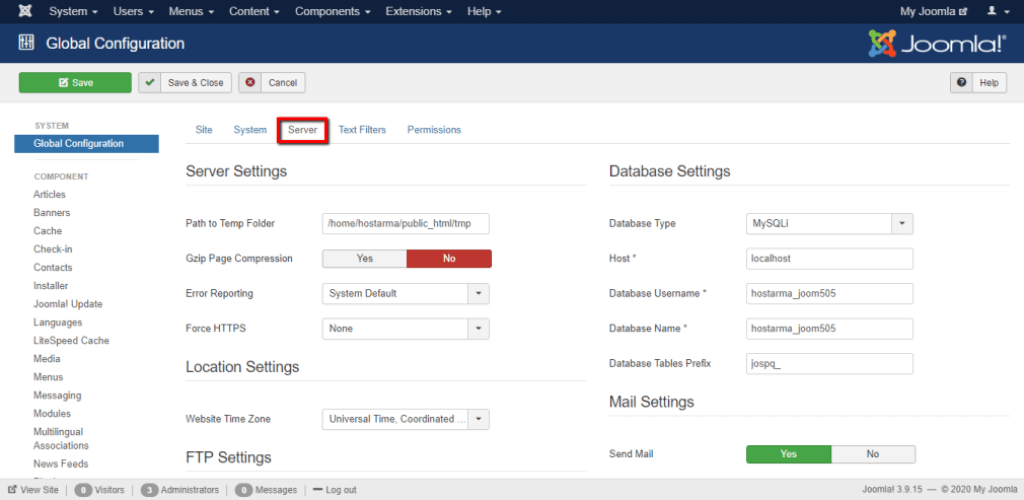The width and height of the screenshot is (1024, 500).
Task: Open Languages component settings
Action: (57, 322)
